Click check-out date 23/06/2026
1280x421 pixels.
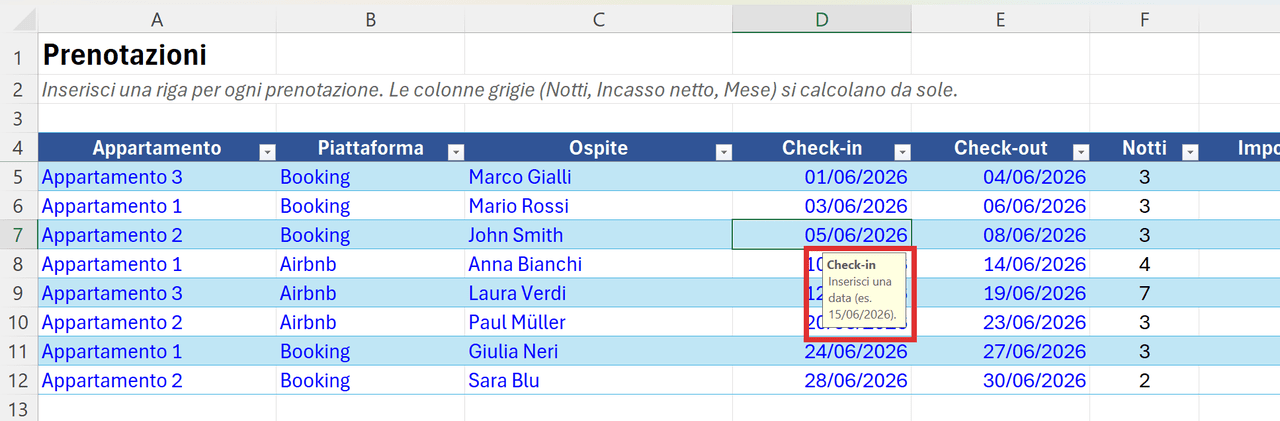(x=1000, y=322)
